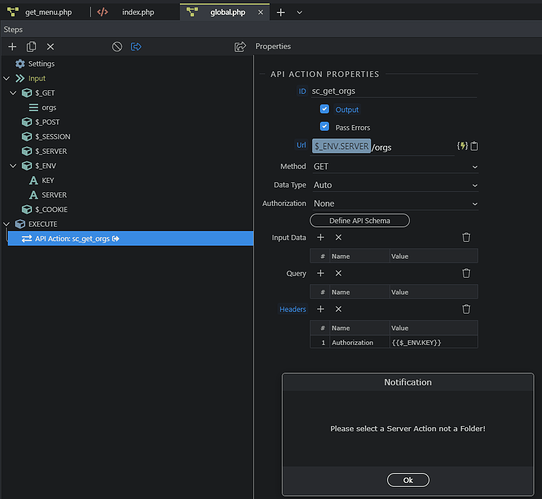Click the disable step icon
Image resolution: width=542 pixels, height=499 pixels.
[x=117, y=47]
